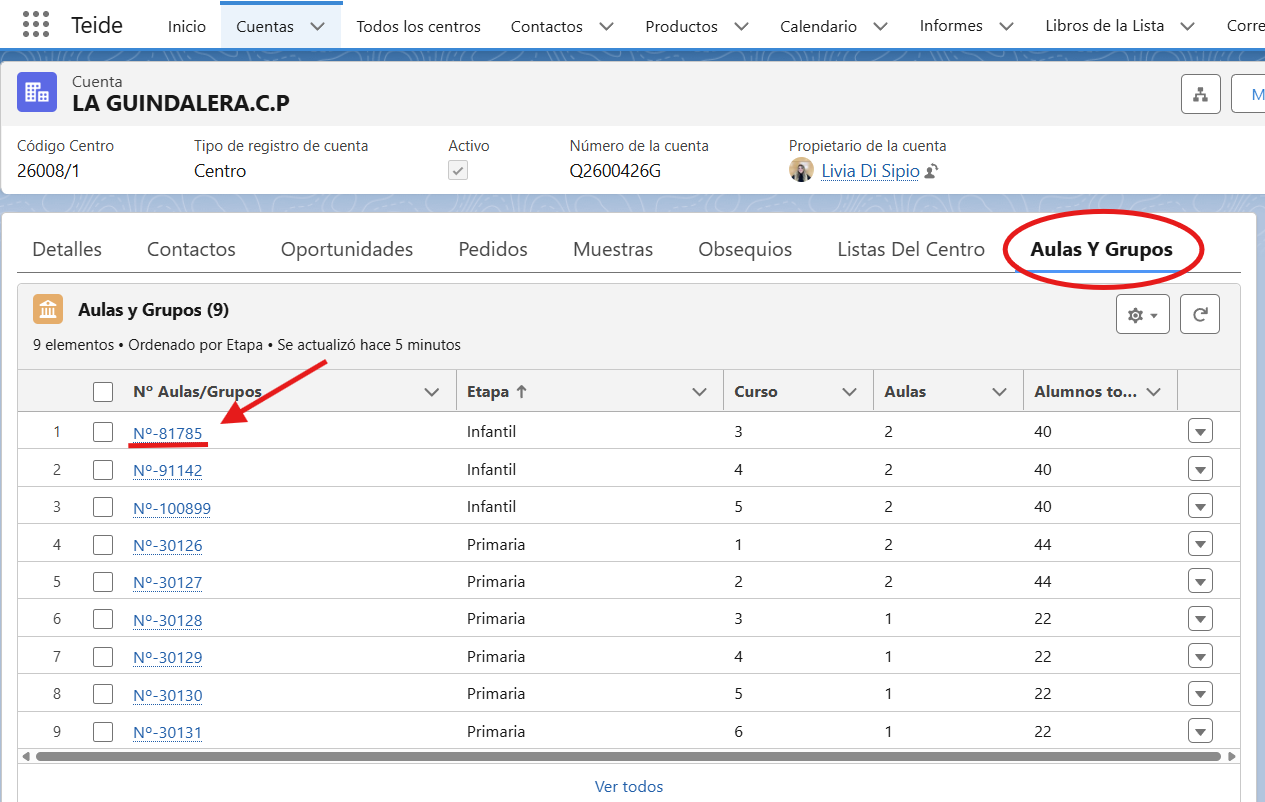Open the account hierarchy icon button
Image resolution: width=1265 pixels, height=802 pixels.
pyautogui.click(x=1200, y=94)
